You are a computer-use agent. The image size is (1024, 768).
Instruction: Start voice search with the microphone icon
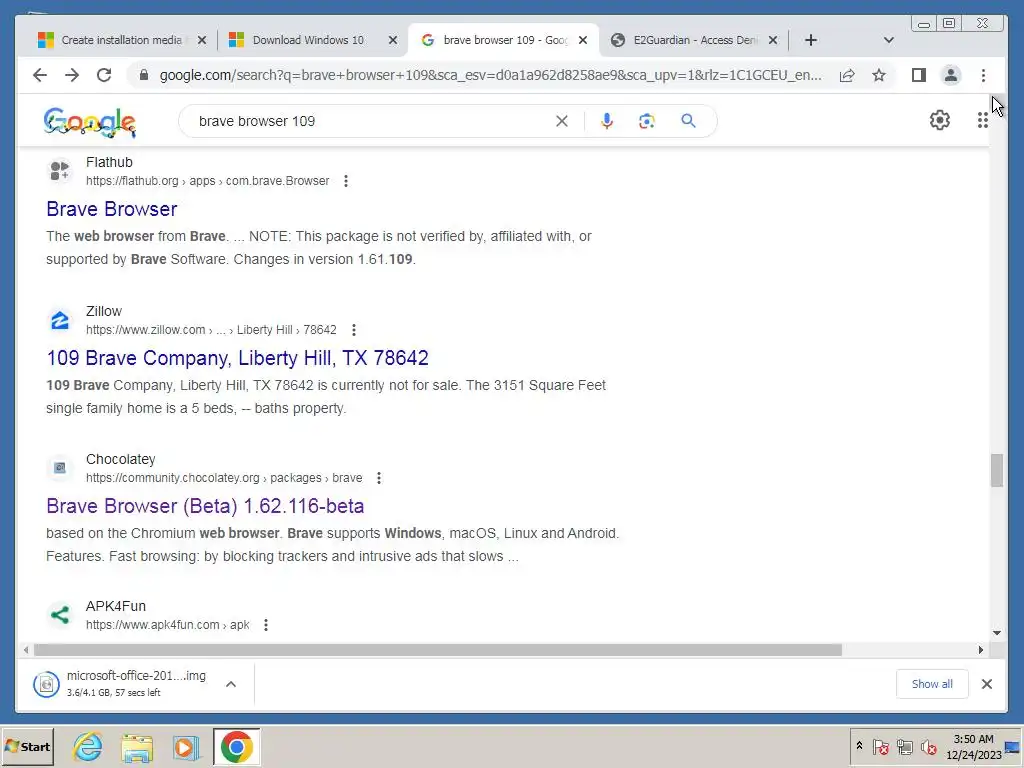point(607,121)
